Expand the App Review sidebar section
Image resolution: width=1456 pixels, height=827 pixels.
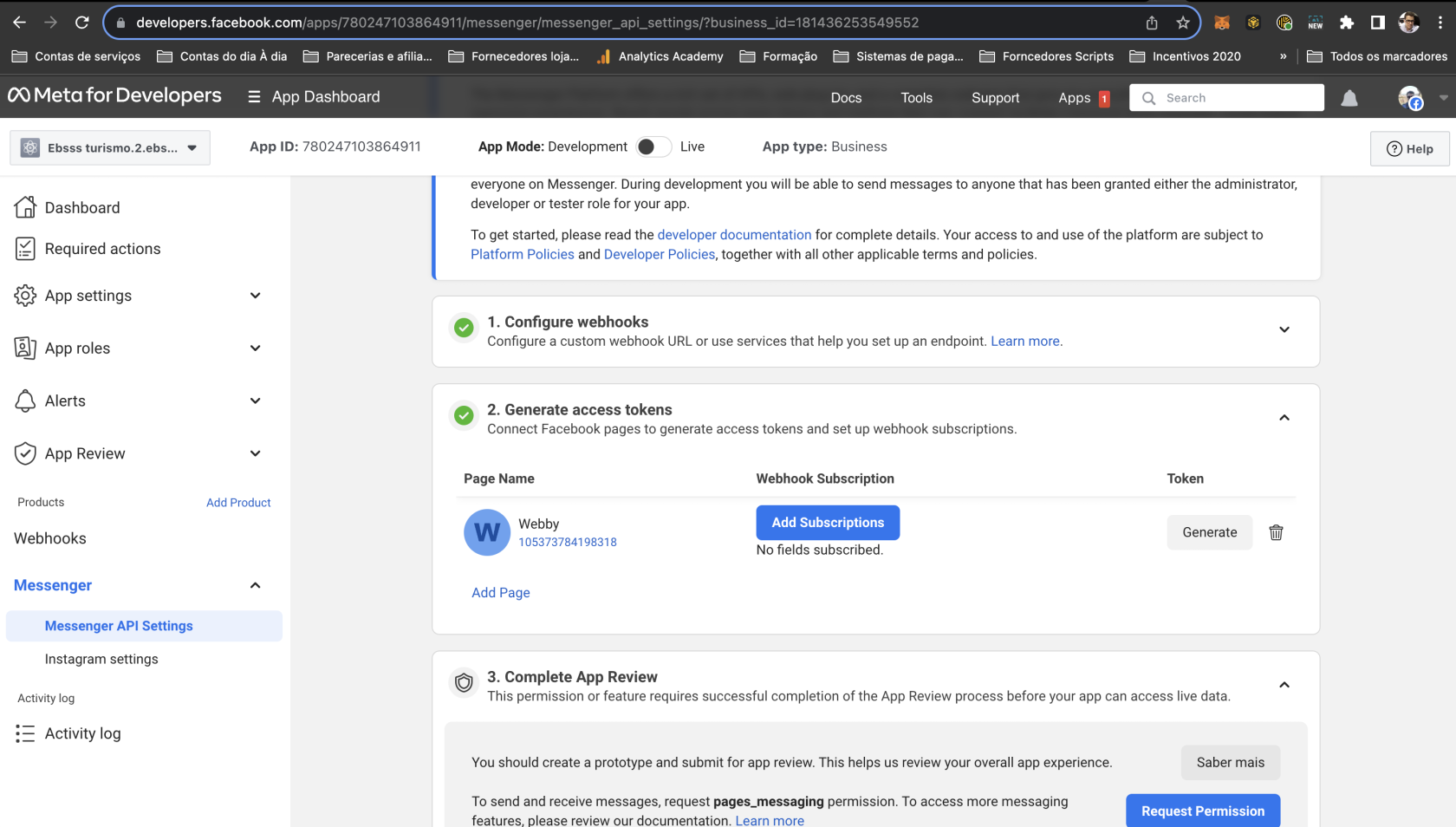255,453
